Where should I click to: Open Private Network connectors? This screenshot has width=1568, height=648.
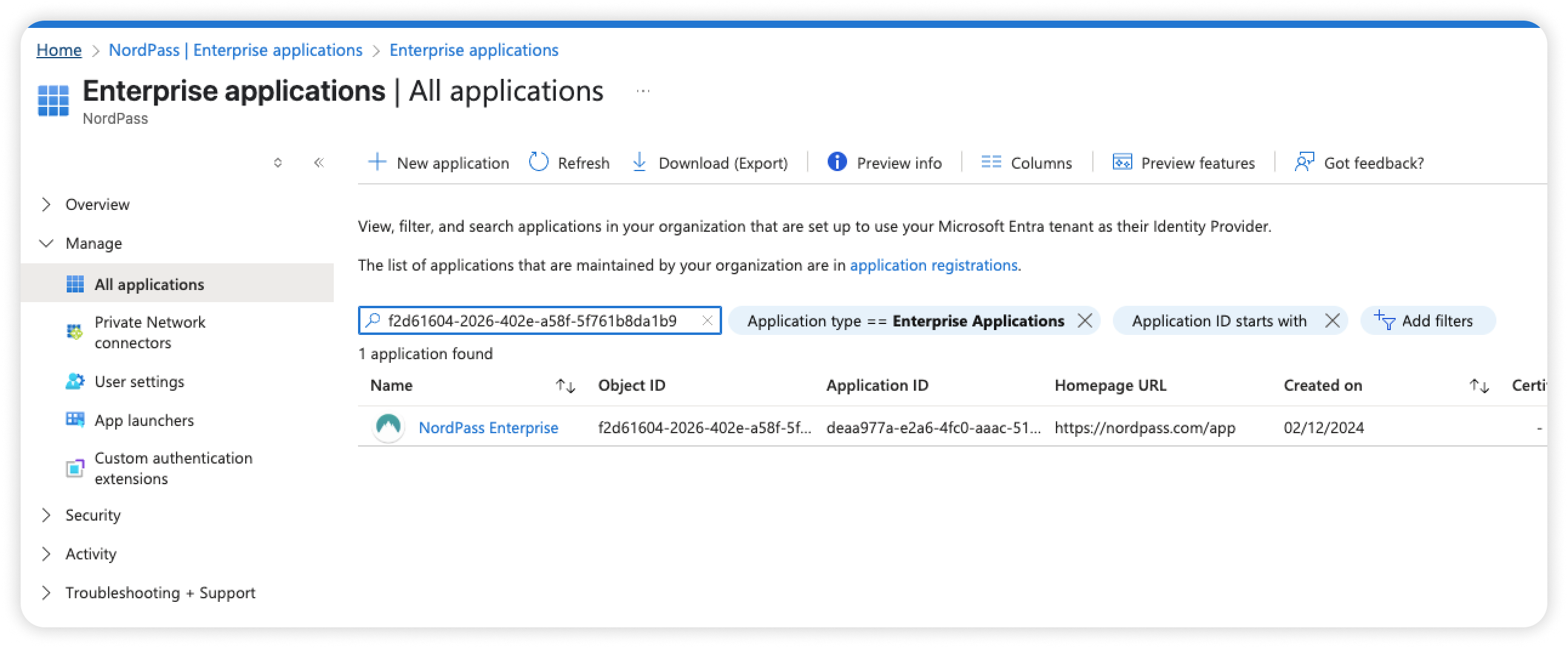click(150, 332)
